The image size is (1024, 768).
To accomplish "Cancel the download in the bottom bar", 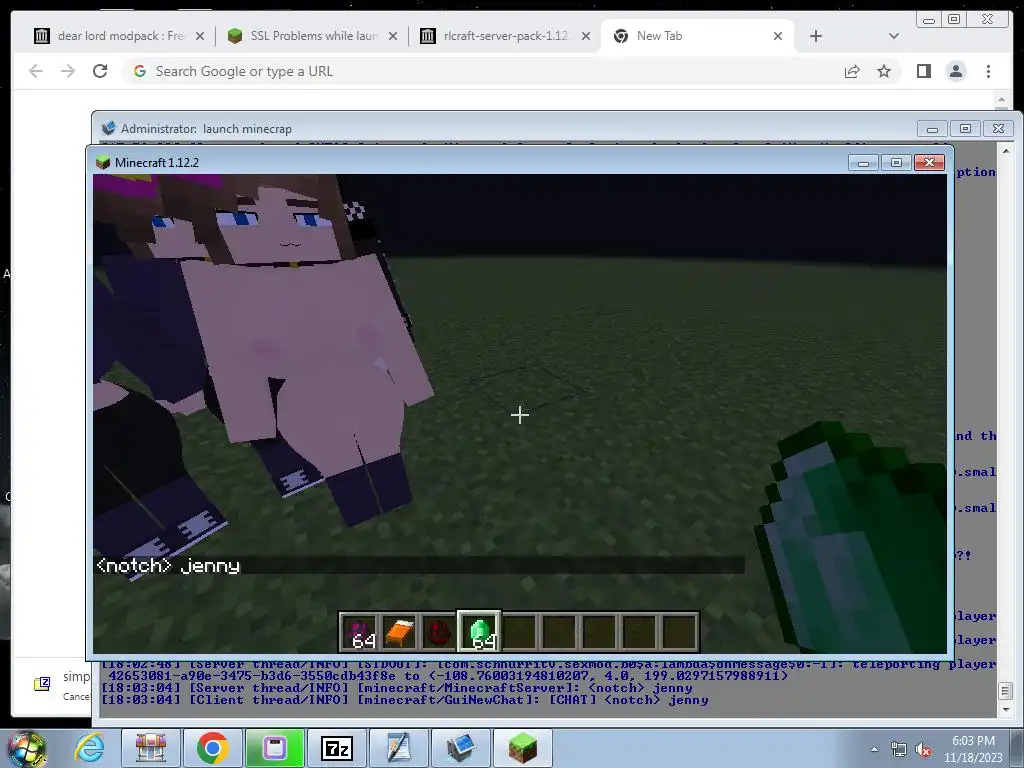I will click(x=76, y=696).
